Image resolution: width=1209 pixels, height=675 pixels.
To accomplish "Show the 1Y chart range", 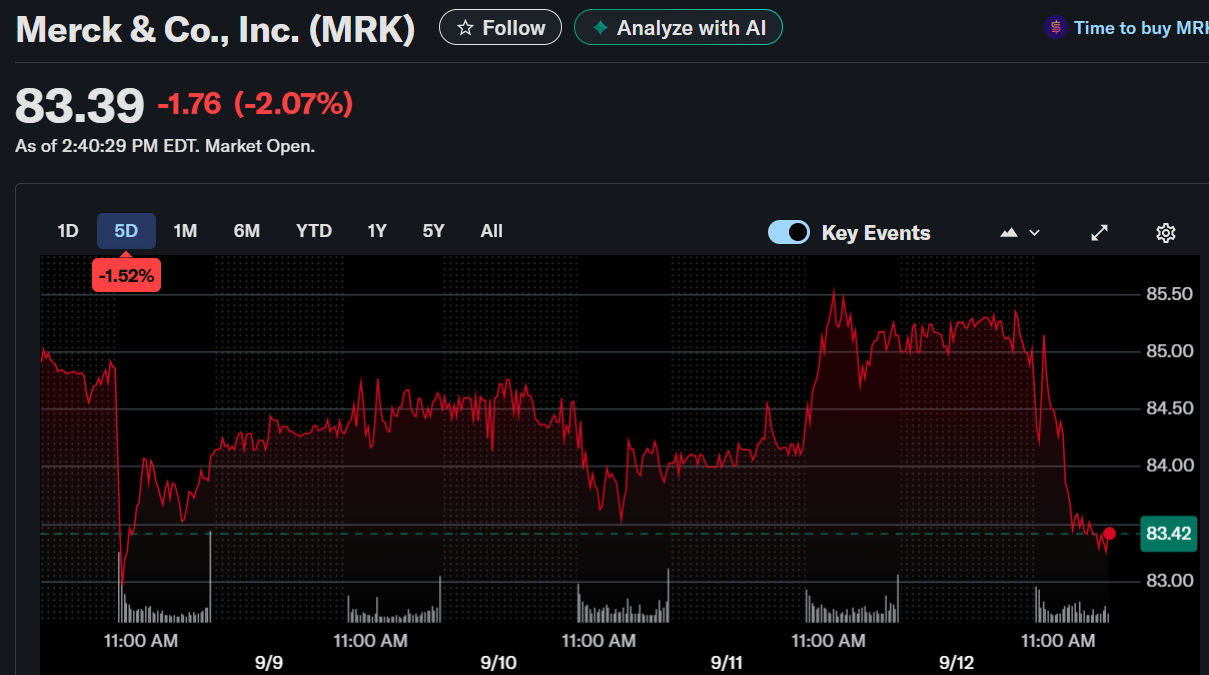I will click(377, 231).
